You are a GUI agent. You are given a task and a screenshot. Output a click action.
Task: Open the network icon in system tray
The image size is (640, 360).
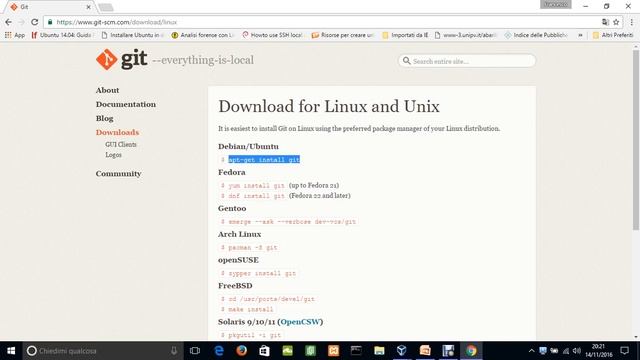point(566,351)
